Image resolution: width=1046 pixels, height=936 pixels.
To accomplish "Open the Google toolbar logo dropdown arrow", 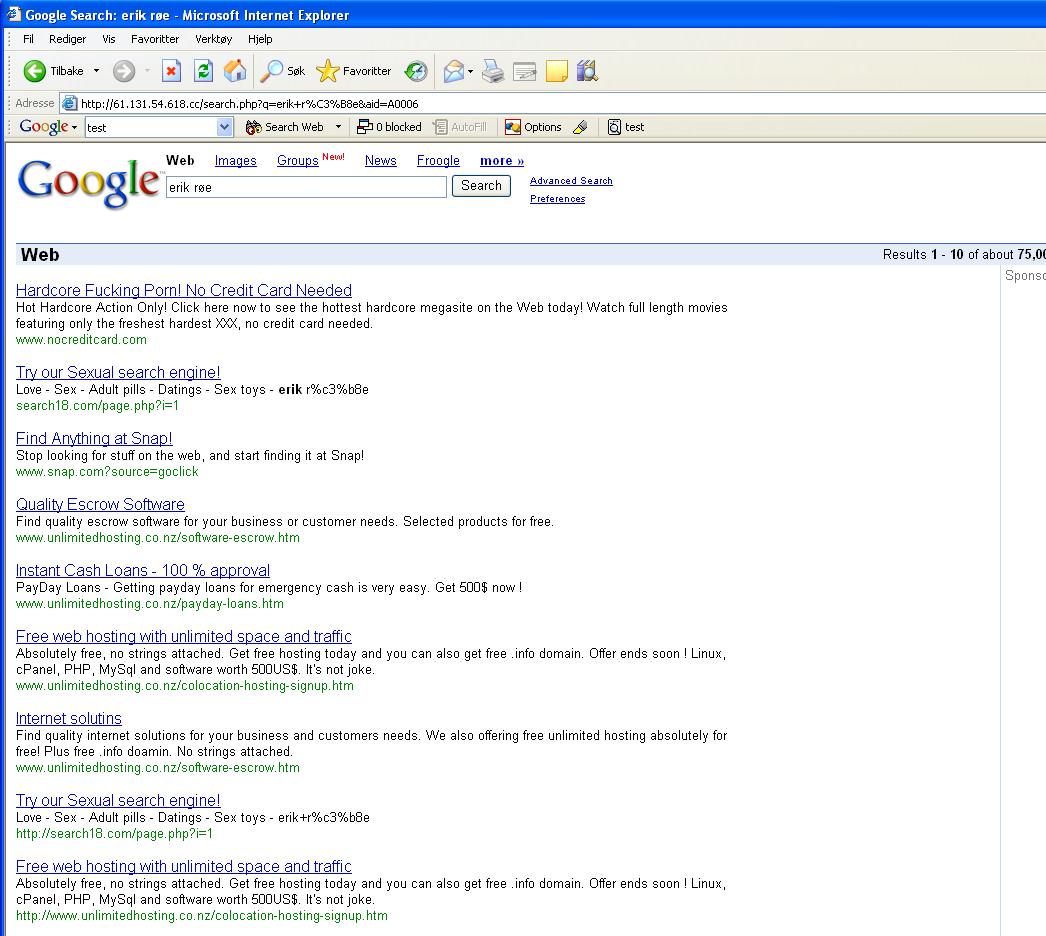I will [x=74, y=127].
